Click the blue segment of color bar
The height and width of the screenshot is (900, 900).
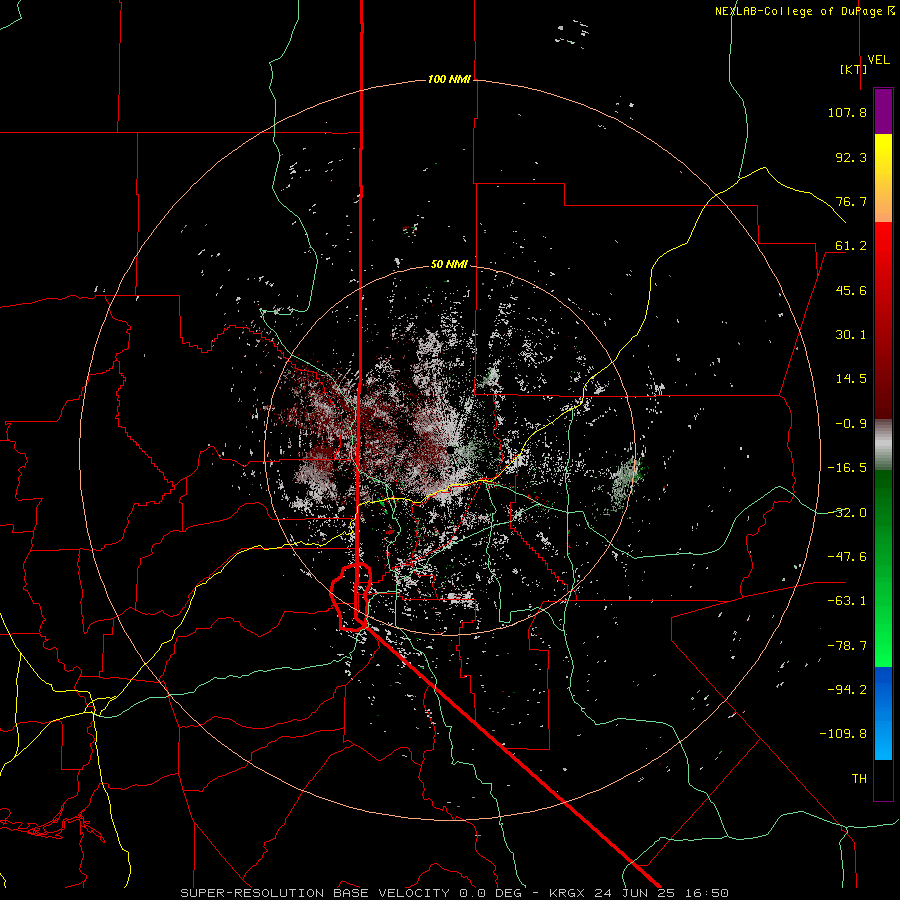(x=883, y=713)
